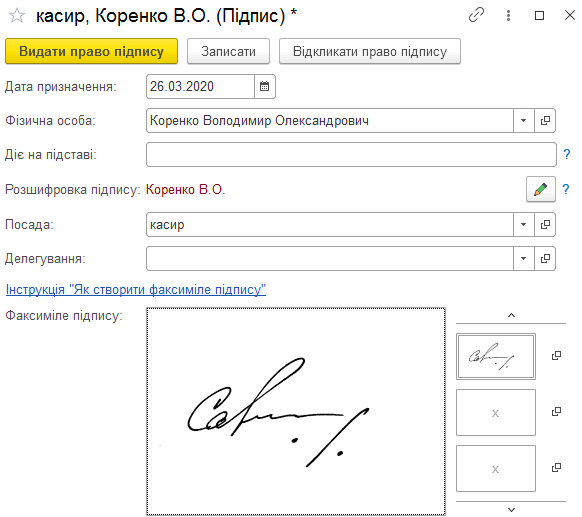
Task: Click the Посада field containing касир
Action: 330,225
